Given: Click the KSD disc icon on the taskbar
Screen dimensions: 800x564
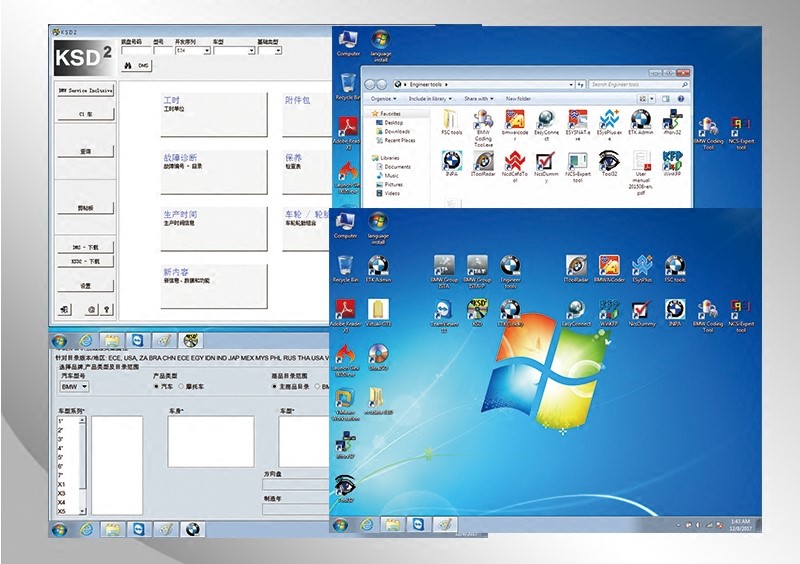Looking at the screenshot, I should (x=191, y=340).
